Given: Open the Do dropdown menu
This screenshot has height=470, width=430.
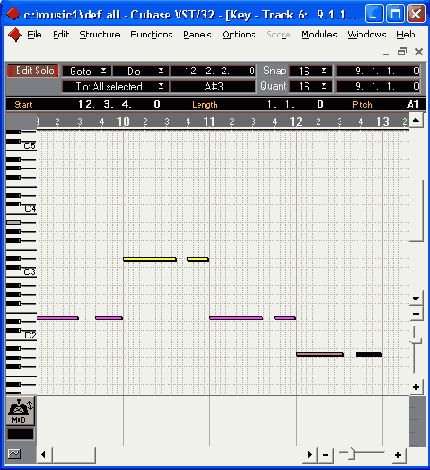Looking at the screenshot, I should [140, 71].
